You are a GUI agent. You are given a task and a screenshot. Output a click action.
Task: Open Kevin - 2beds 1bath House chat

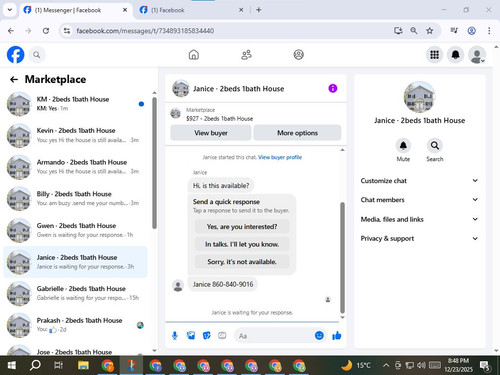coord(75,135)
